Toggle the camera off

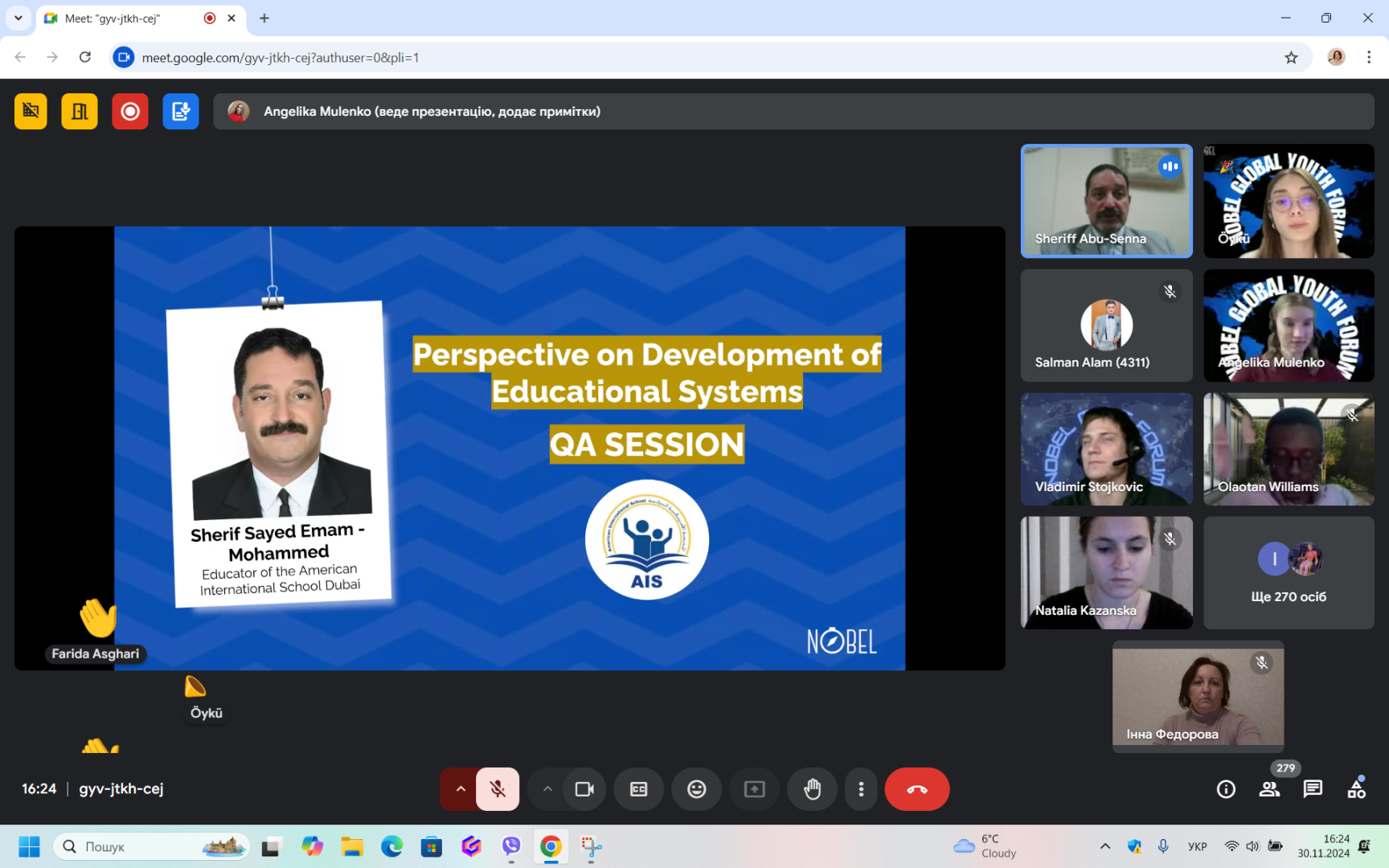coord(584,789)
